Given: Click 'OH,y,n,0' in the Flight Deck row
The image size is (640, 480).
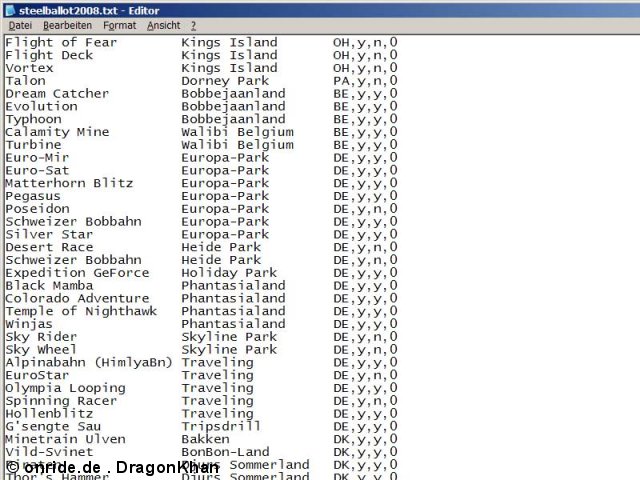Looking at the screenshot, I should [365, 55].
